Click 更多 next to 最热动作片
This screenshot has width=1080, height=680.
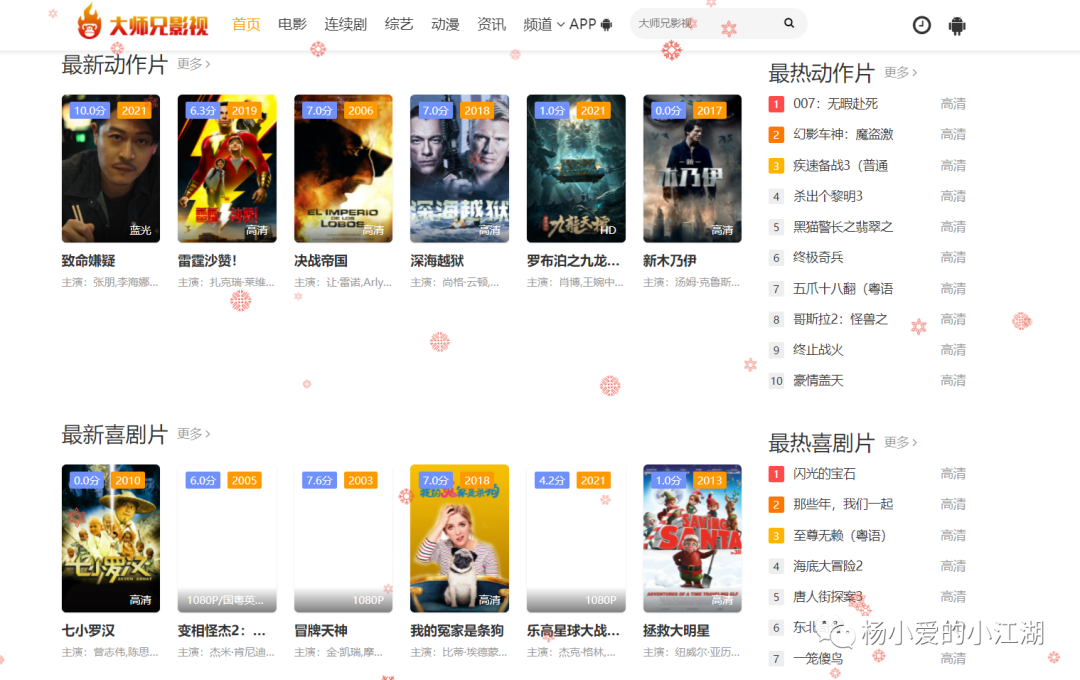900,72
